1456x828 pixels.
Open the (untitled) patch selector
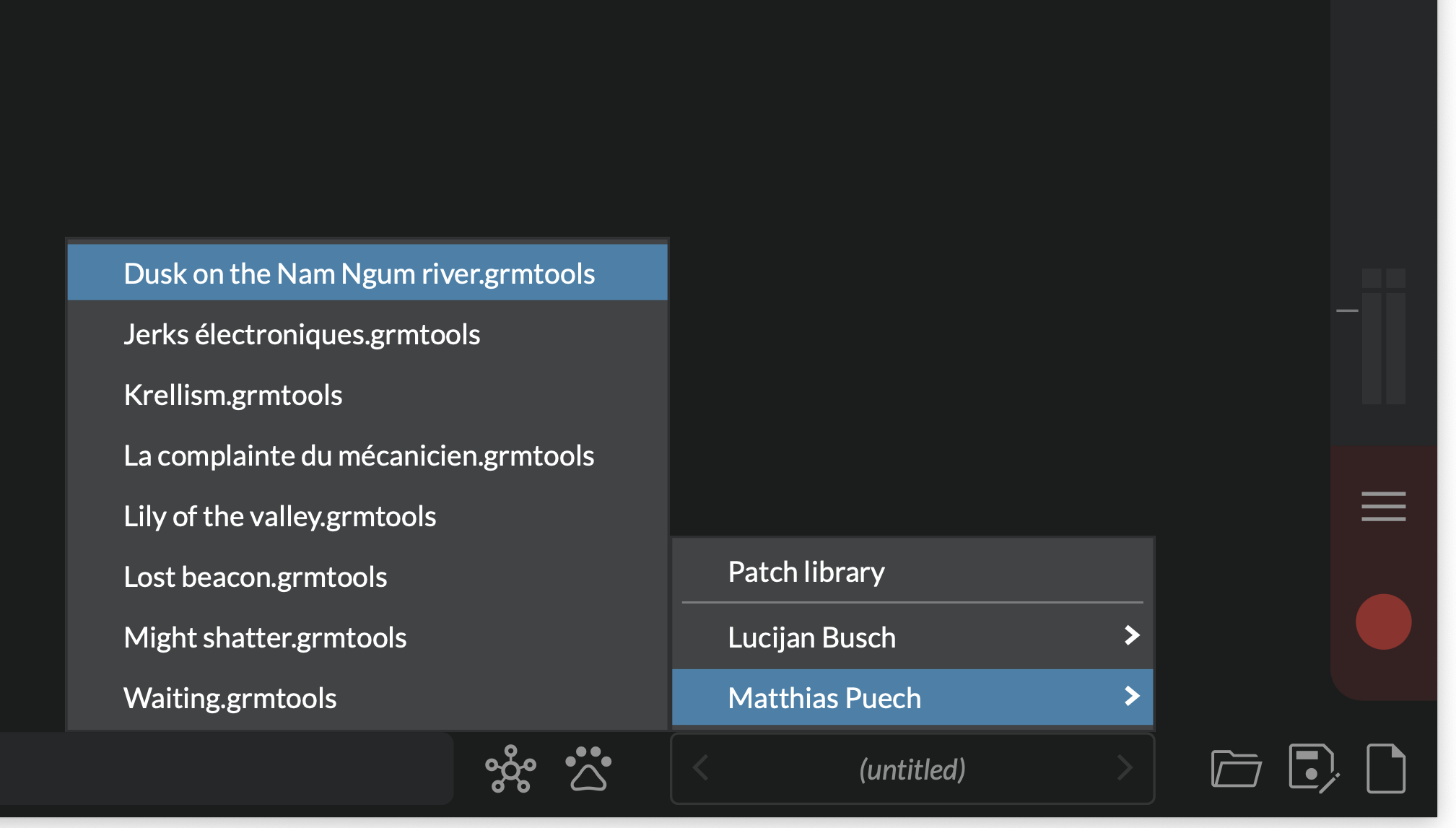[x=912, y=770]
